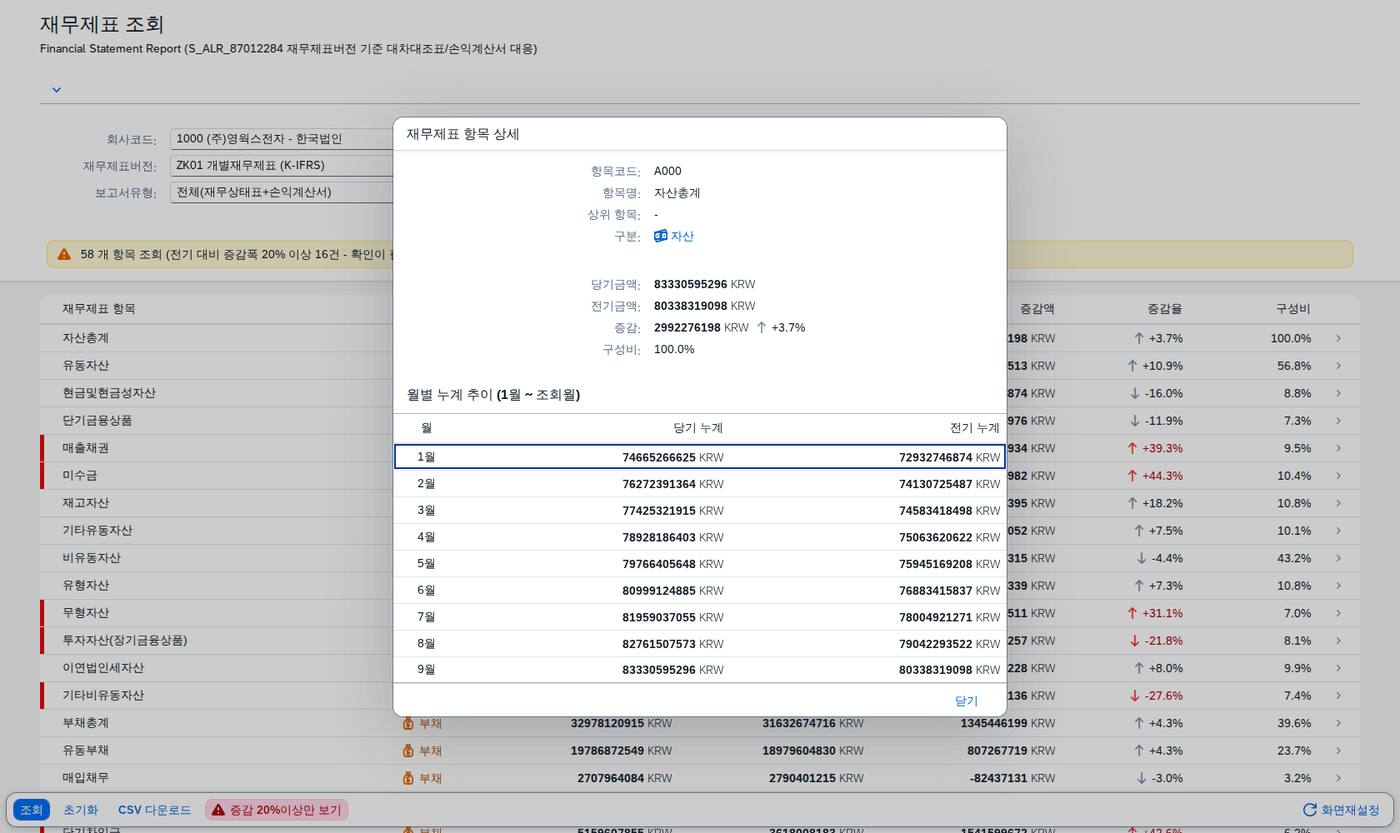Open the 재무제표버전 combo box
Image resolution: width=1400 pixels, height=833 pixels.
click(x=282, y=166)
